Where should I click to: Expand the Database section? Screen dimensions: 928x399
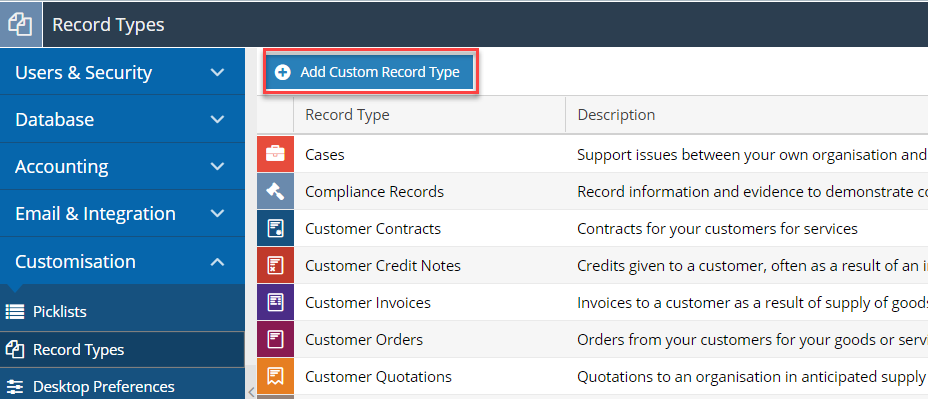tap(122, 119)
